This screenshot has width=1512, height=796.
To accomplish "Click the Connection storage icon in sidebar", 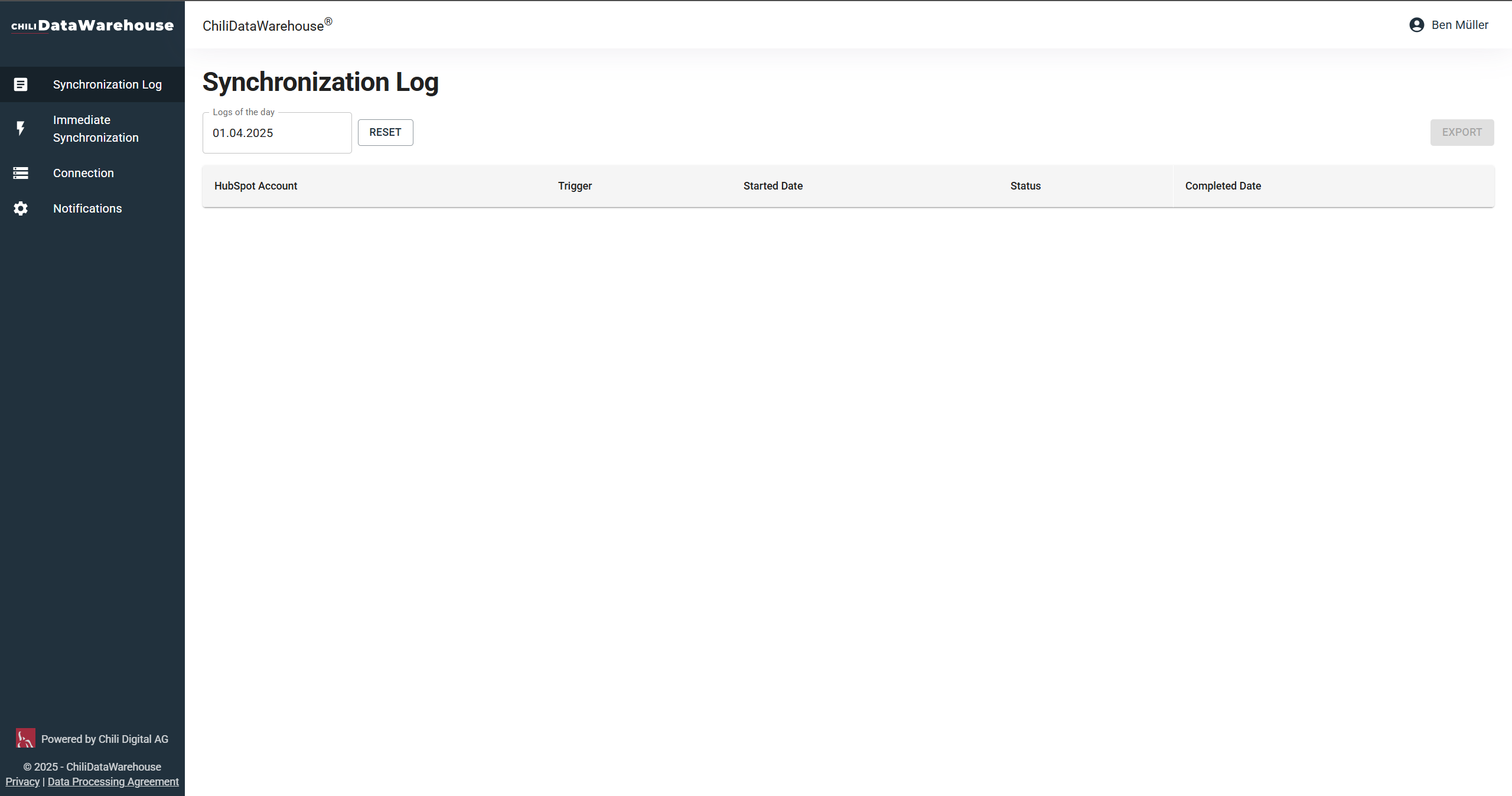I will [21, 173].
